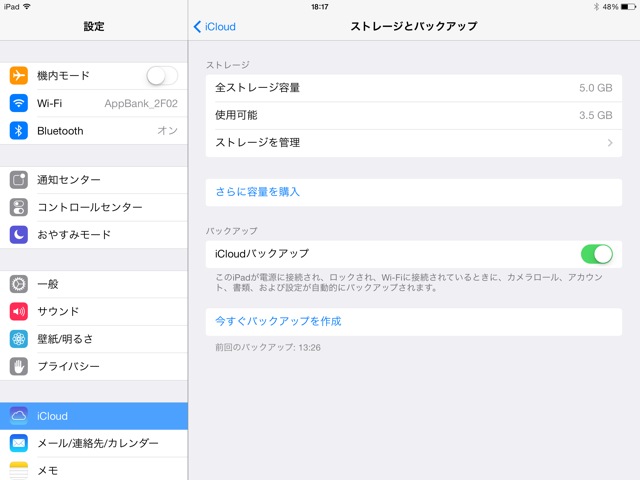Open 一般 settings
Image resolution: width=640 pixels, height=480 pixels.
click(x=94, y=284)
